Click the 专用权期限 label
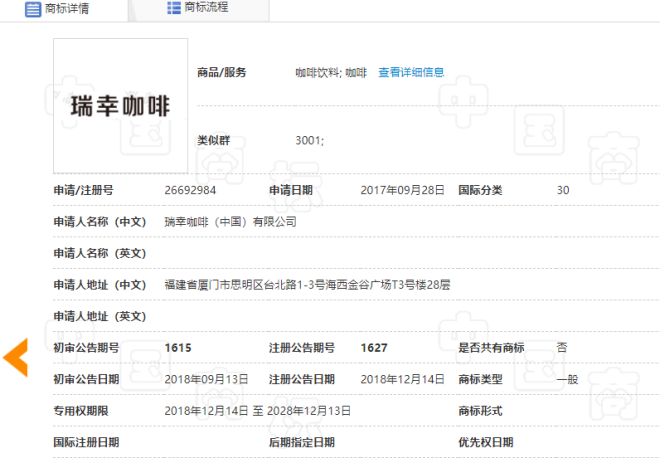Viewport: 661px width, 458px height. click(81, 411)
